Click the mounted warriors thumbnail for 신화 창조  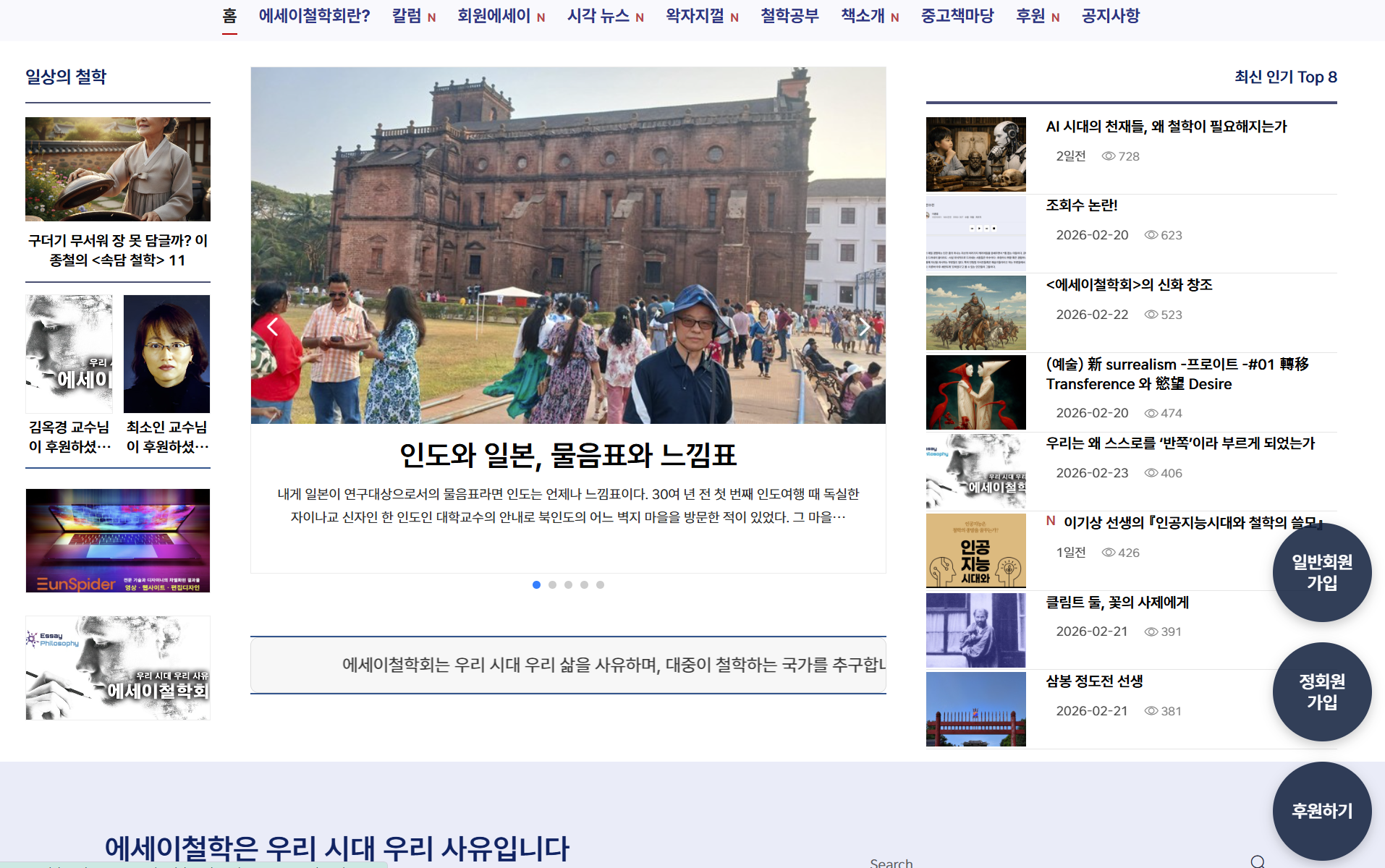(x=976, y=312)
